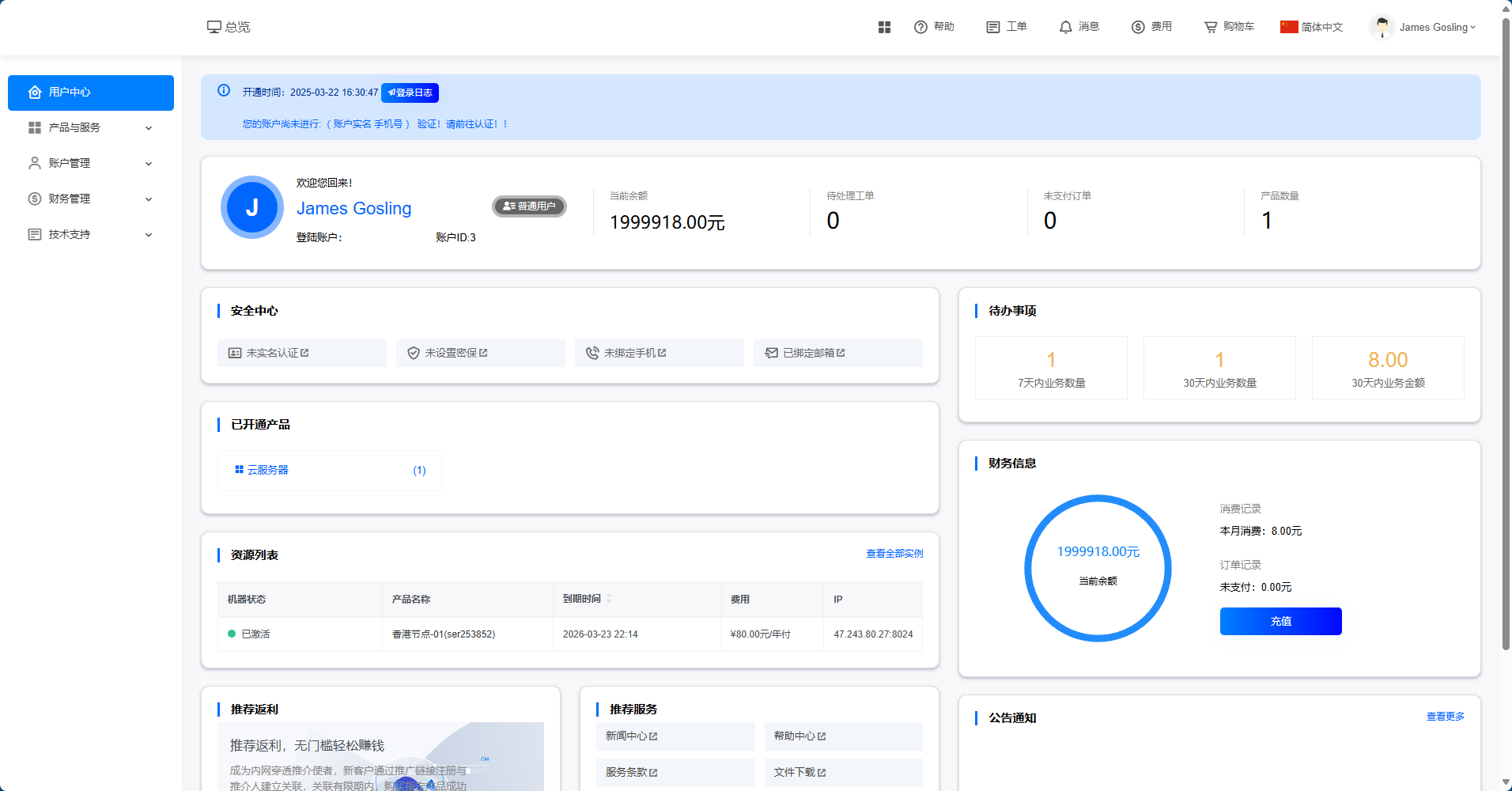The width and height of the screenshot is (1512, 791).
Task: Click the 推荐返利 promo banner image
Action: pyautogui.click(x=381, y=756)
